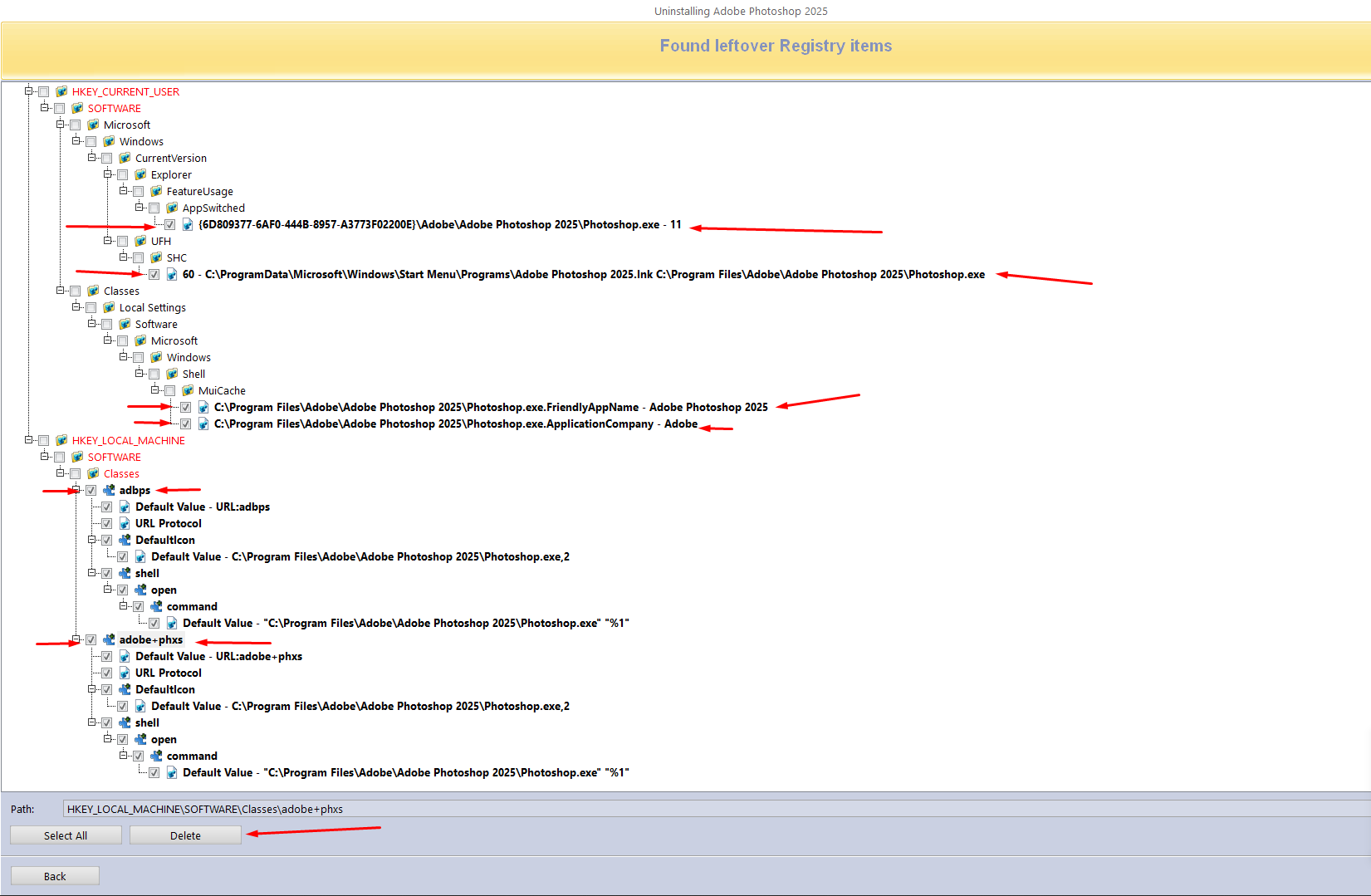Click the "Uninstalling Adobe Photoshop 2025" title
The width and height of the screenshot is (1371, 896).
click(x=741, y=11)
